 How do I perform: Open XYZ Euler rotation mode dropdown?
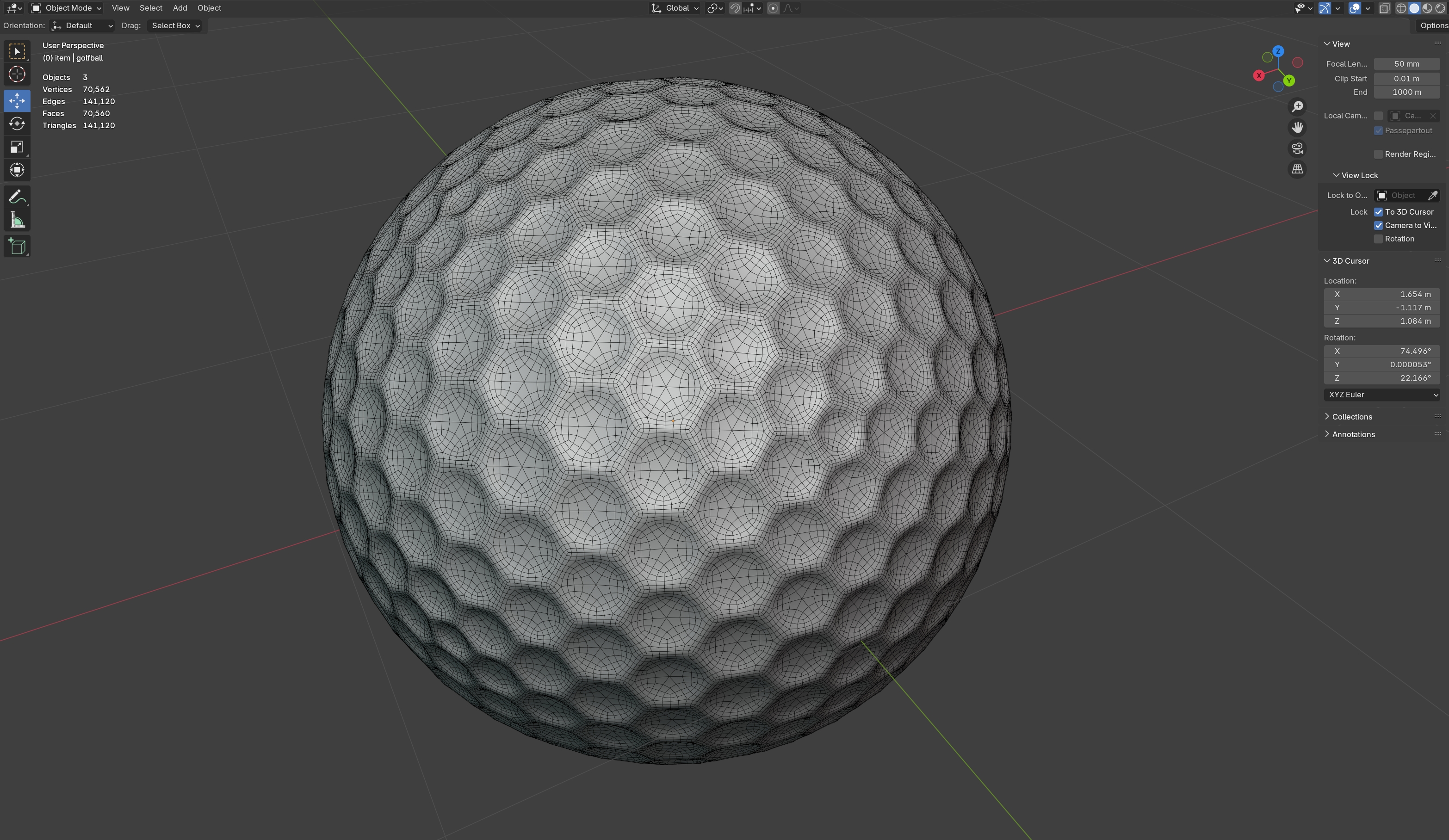coord(1381,395)
